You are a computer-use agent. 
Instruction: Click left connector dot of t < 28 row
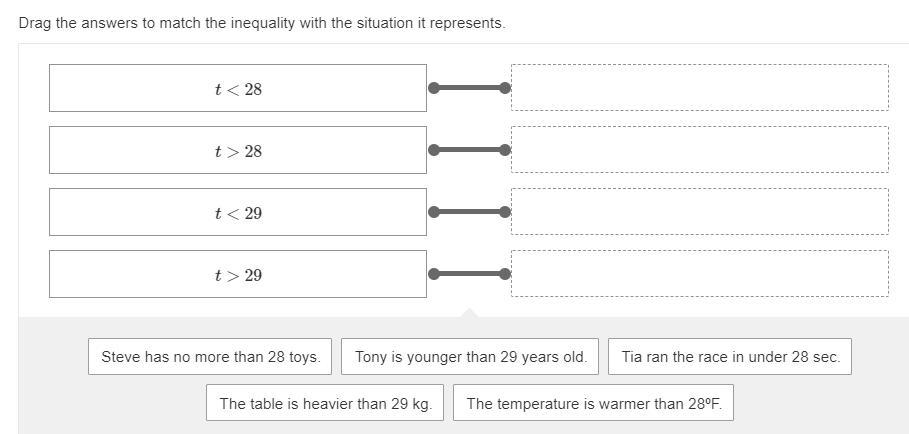click(x=434, y=88)
